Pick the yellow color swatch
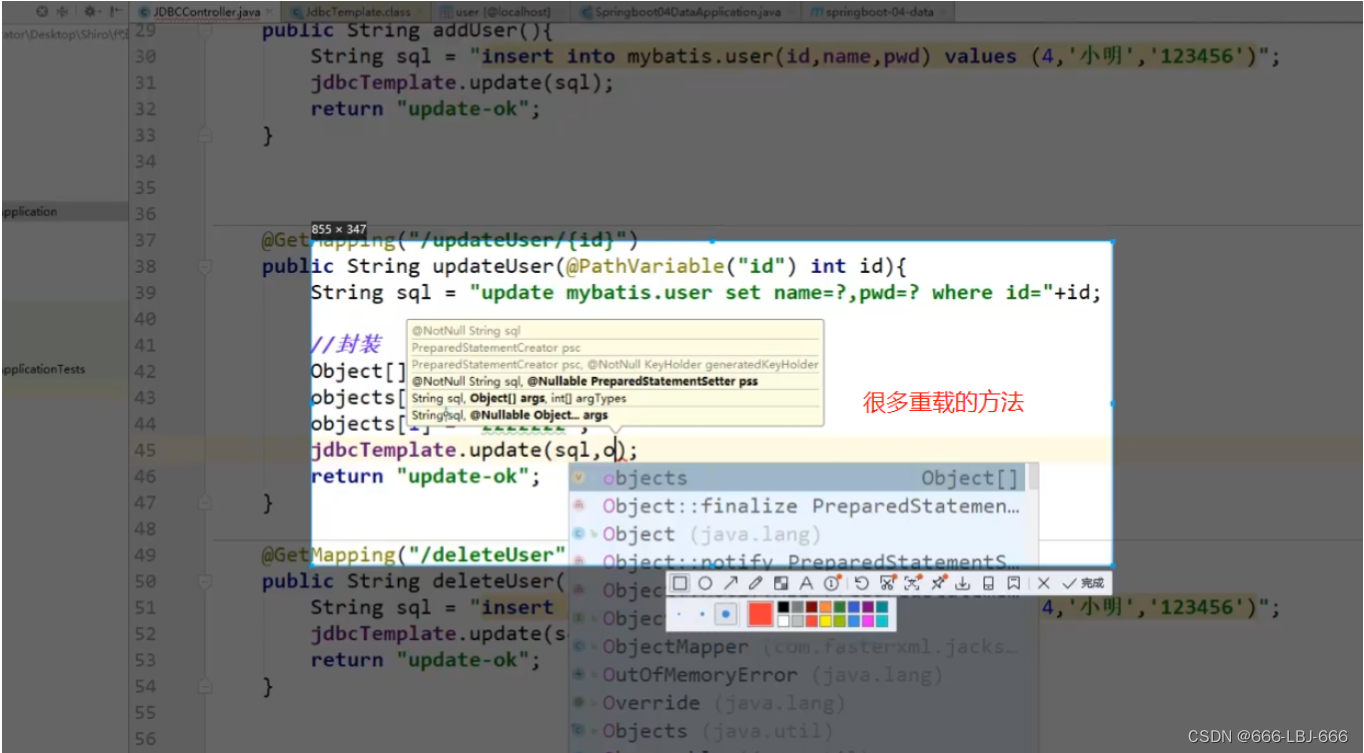1364x753 pixels. [826, 621]
